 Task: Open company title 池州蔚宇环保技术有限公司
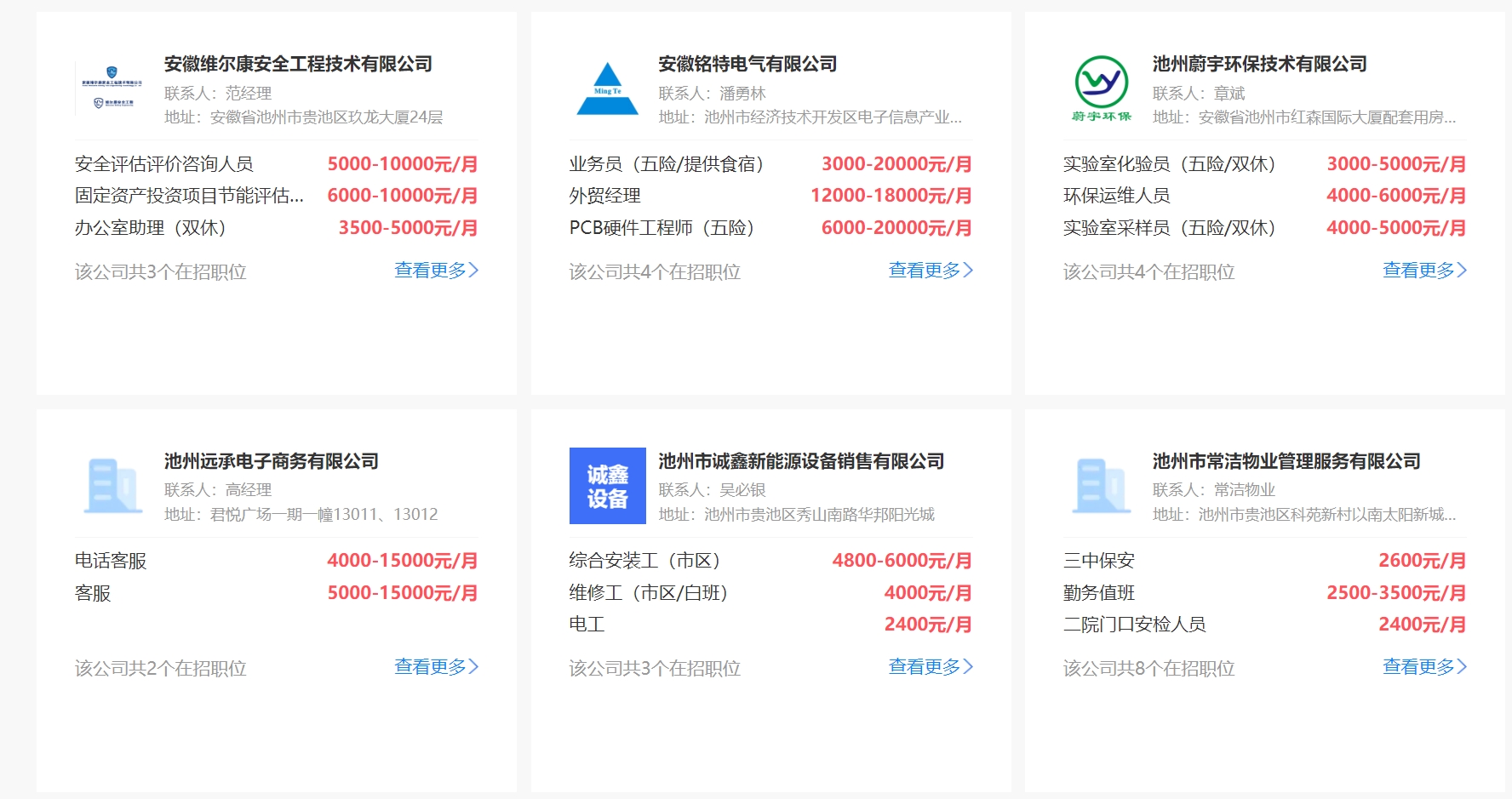1260,64
